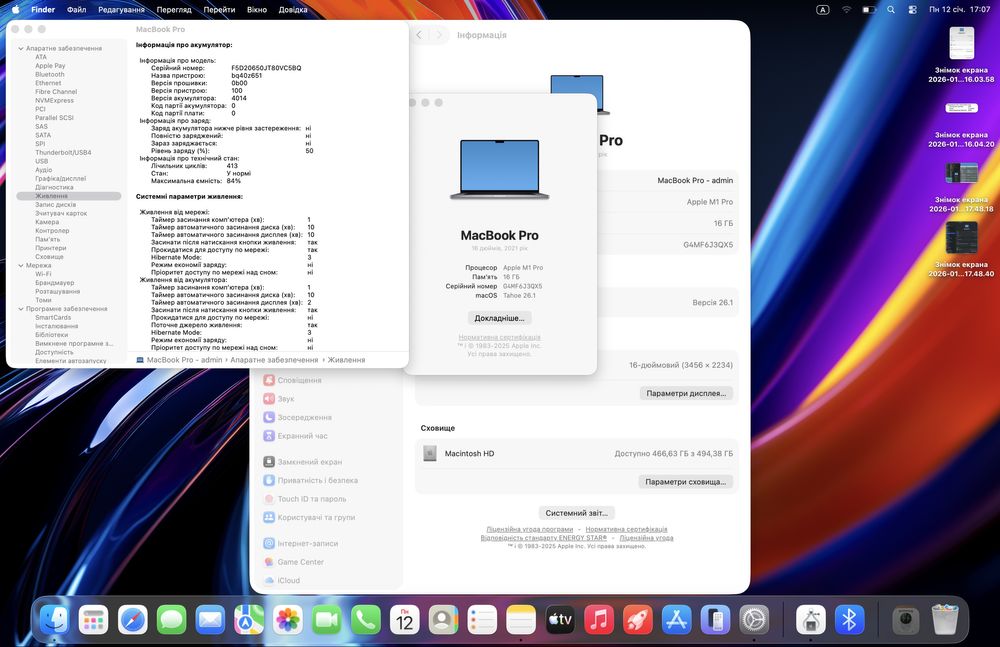Open Notes from the Dock
Screen dimensions: 1000x647
(x=521, y=619)
